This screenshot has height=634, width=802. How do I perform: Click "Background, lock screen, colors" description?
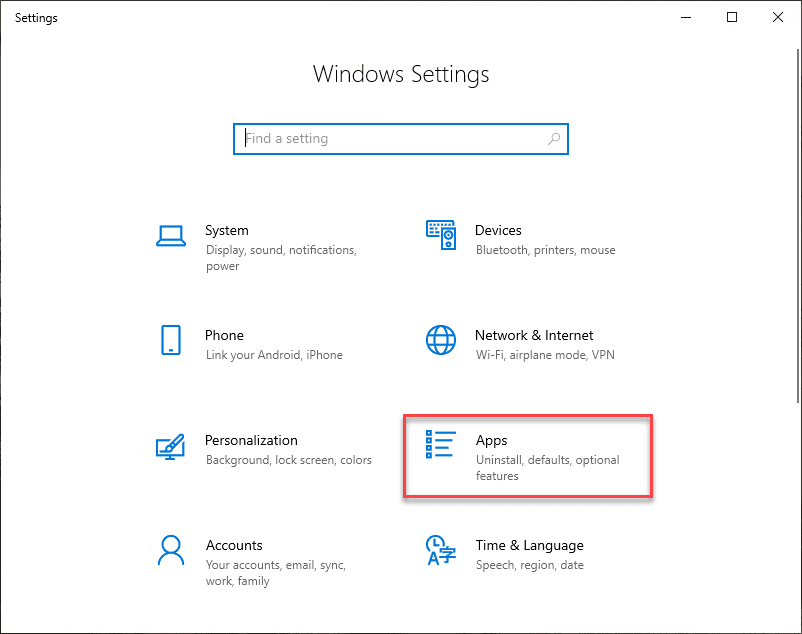[x=288, y=460]
